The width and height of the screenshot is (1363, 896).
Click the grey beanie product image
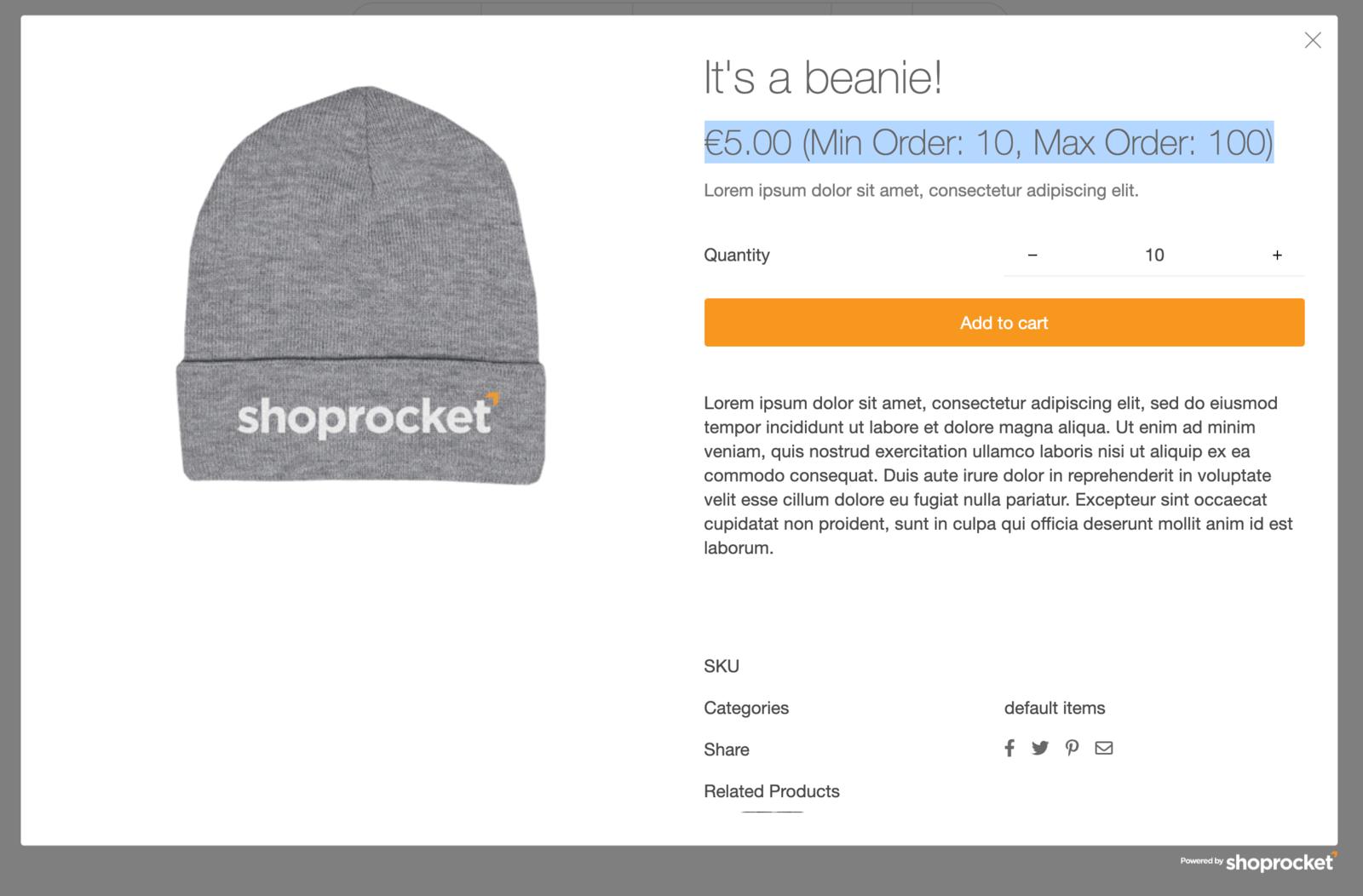pos(362,285)
